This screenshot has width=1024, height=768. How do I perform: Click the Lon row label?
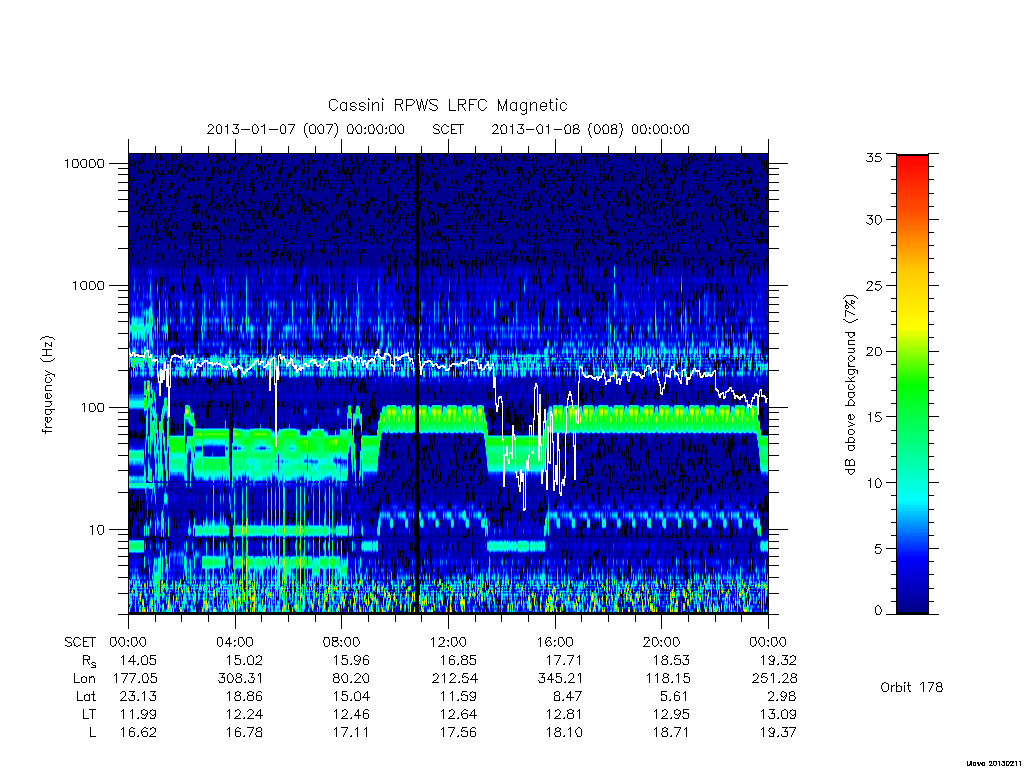coord(84,679)
